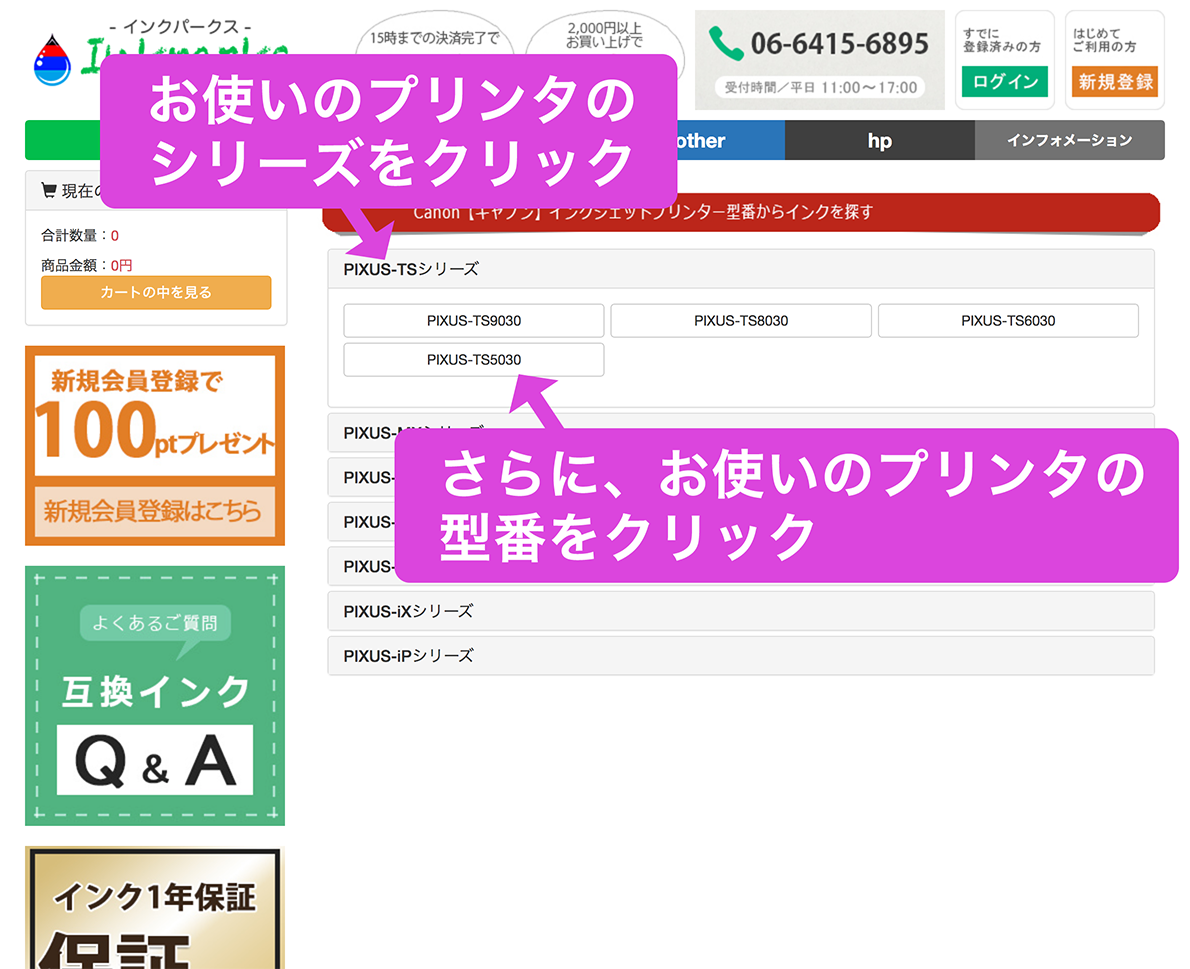Click the 受付時間／平日 11:00〜17:00 text

(x=820, y=87)
